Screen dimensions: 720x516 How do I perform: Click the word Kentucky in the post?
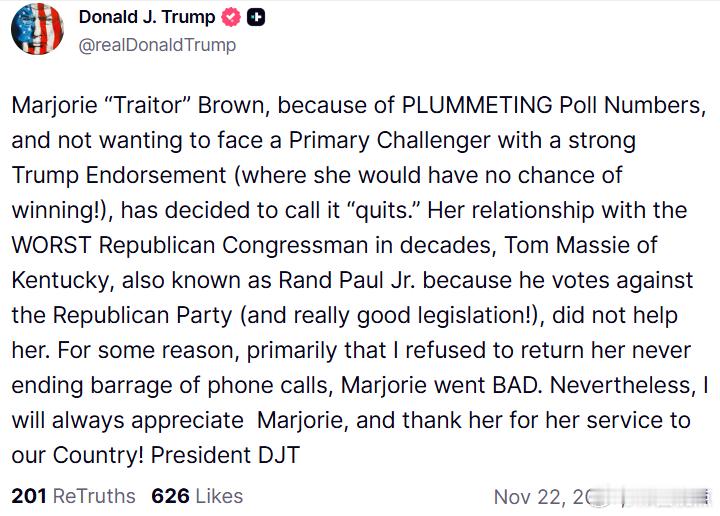(59, 280)
